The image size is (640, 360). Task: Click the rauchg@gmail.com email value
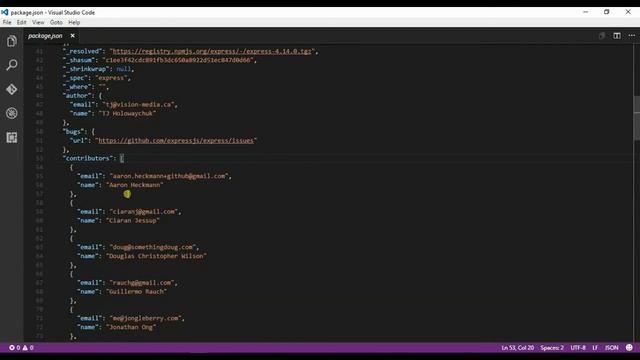(142, 282)
